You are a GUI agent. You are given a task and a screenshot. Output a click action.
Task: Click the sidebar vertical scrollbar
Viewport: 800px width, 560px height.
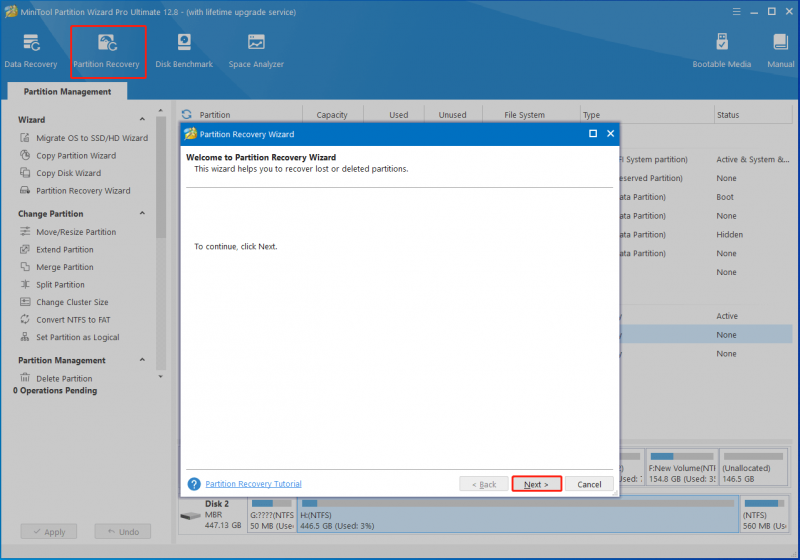tap(161, 177)
